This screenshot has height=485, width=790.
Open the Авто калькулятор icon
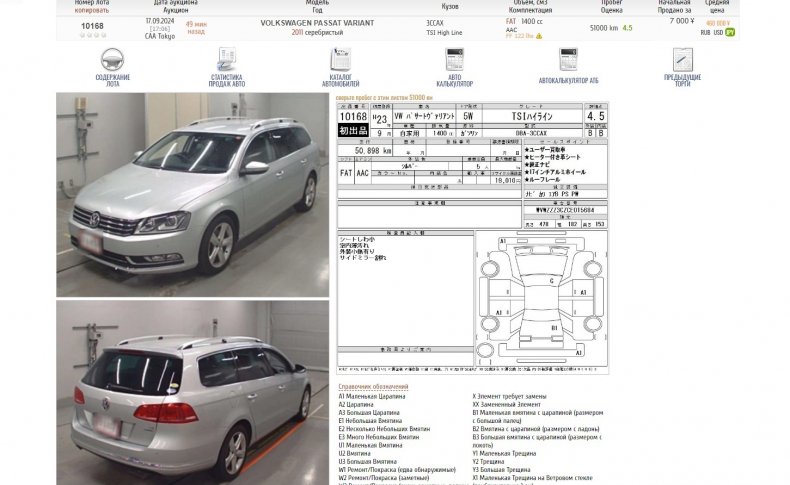(454, 59)
